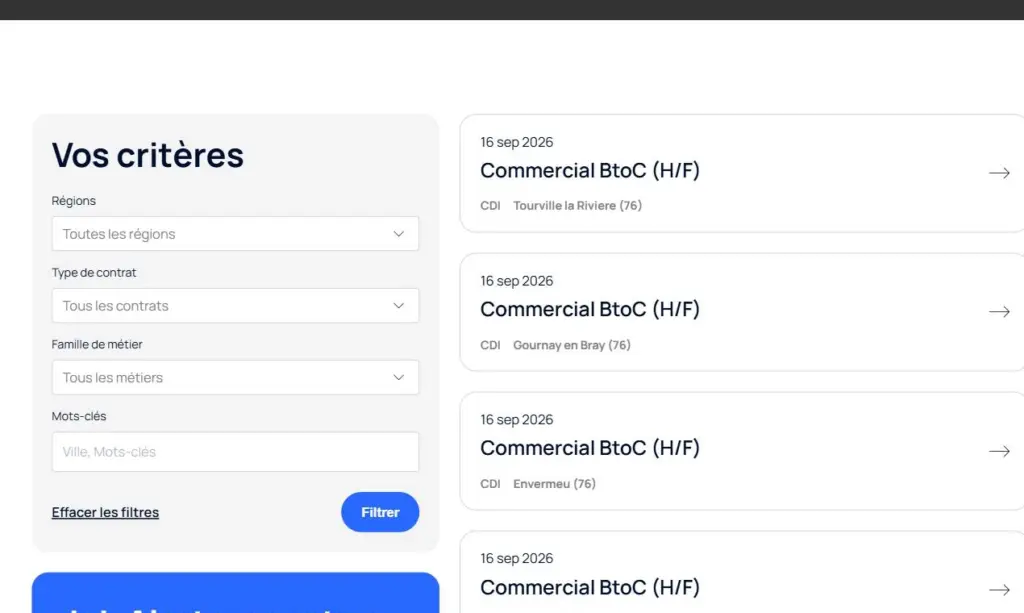Open the Commercial BtoC job title for Envermeu
1024x613 pixels.
[x=590, y=448]
